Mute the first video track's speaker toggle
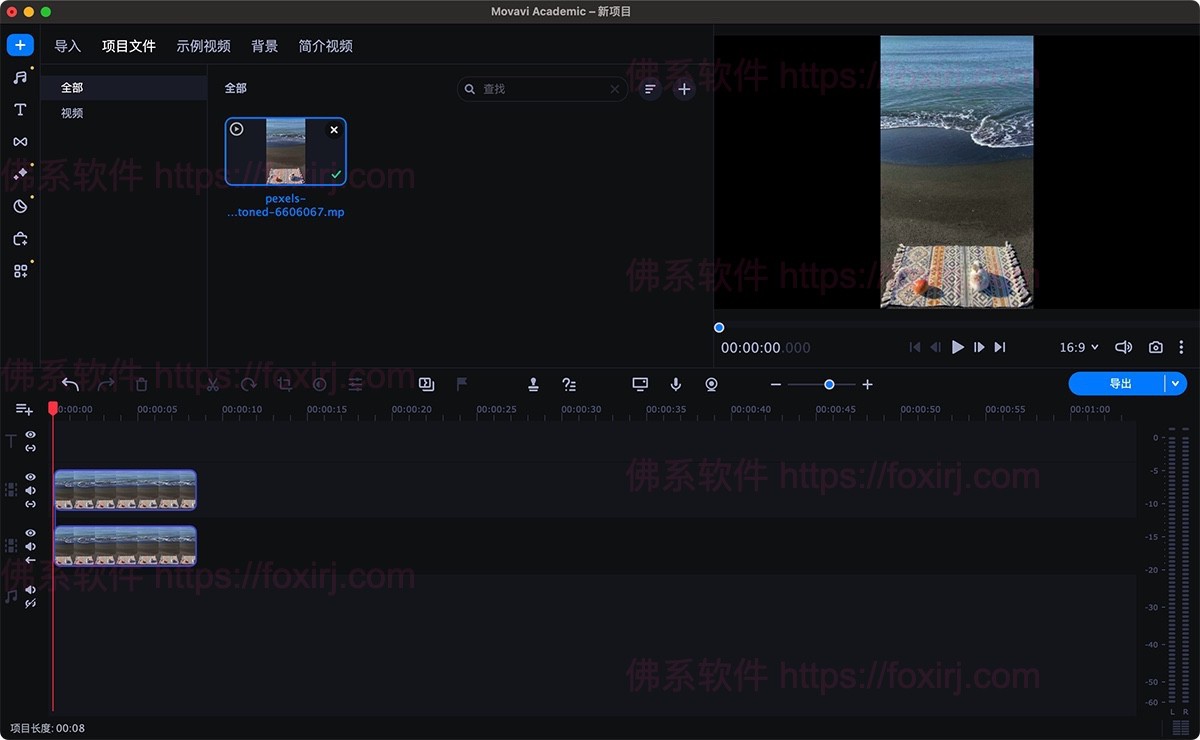The height and width of the screenshot is (740, 1200). pyautogui.click(x=29, y=490)
